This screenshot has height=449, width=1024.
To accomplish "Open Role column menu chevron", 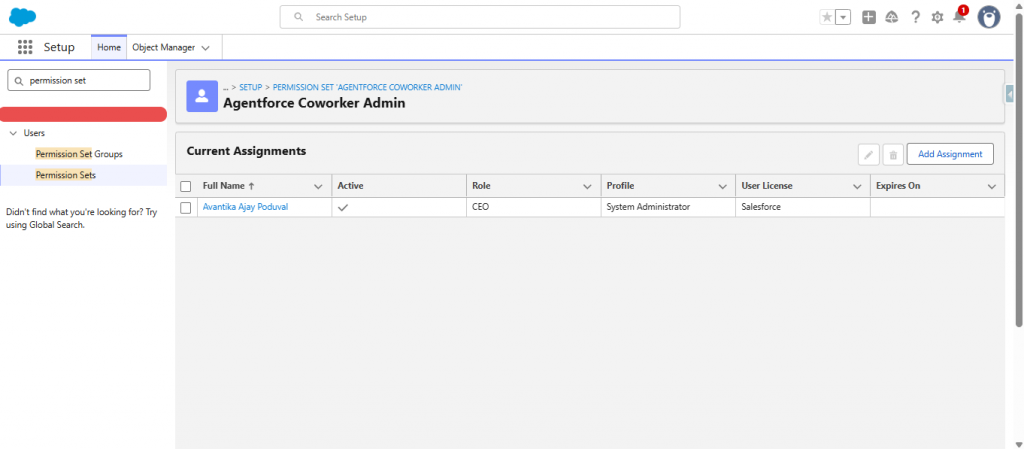I will coord(587,187).
